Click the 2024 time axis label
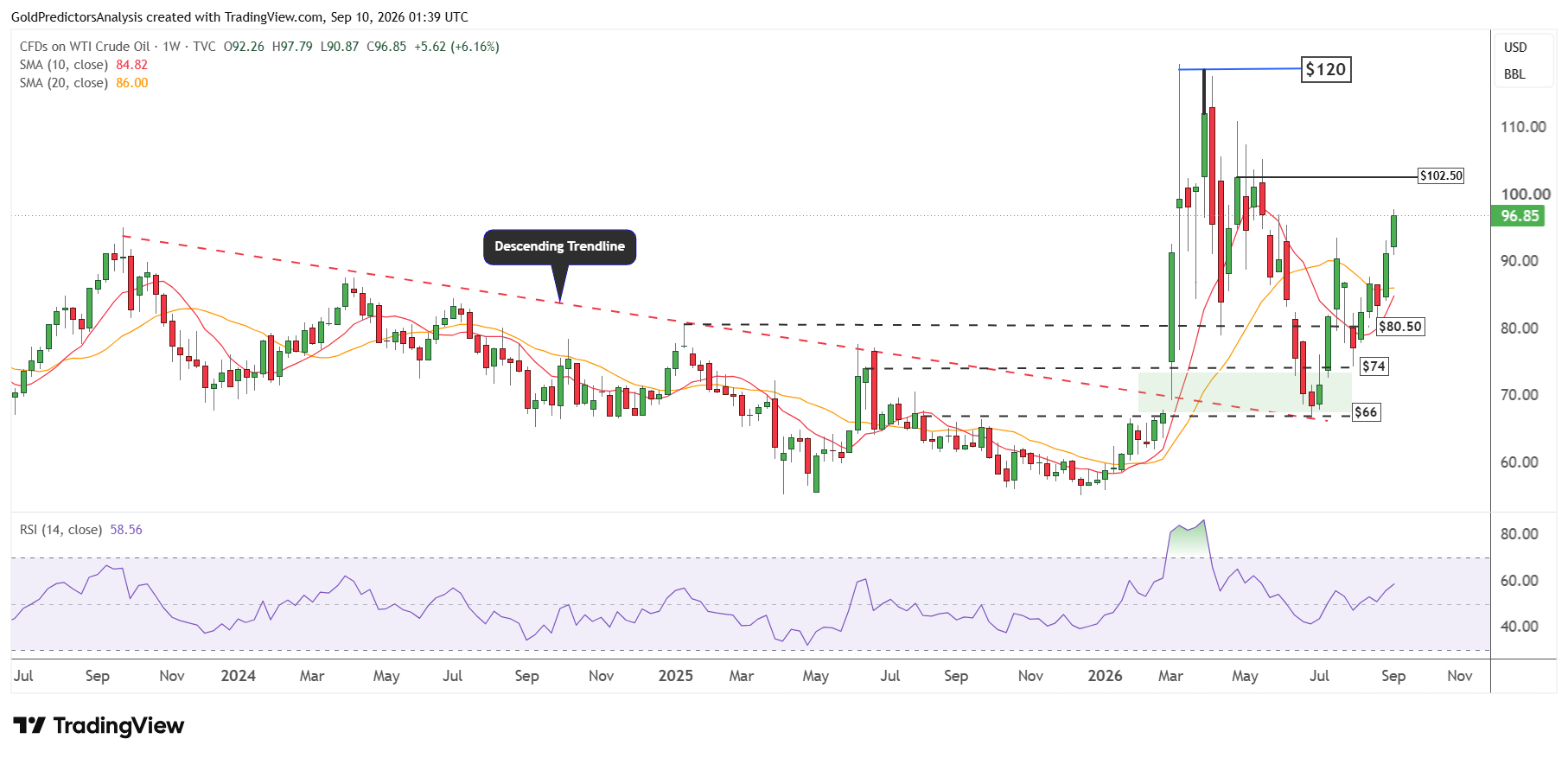This screenshot has width=1568, height=758. [x=239, y=676]
